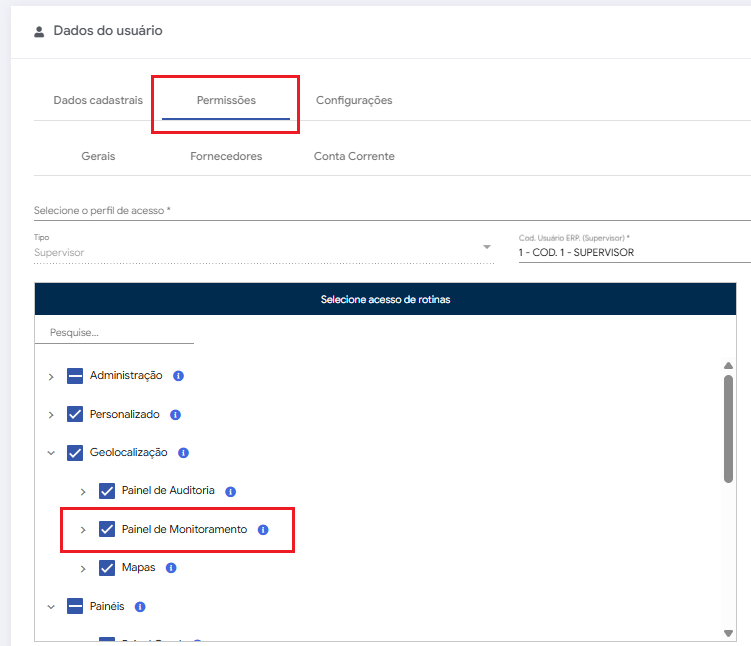The width and height of the screenshot is (751, 646).
Task: Expand the Administração tree node
Action: coord(51,376)
